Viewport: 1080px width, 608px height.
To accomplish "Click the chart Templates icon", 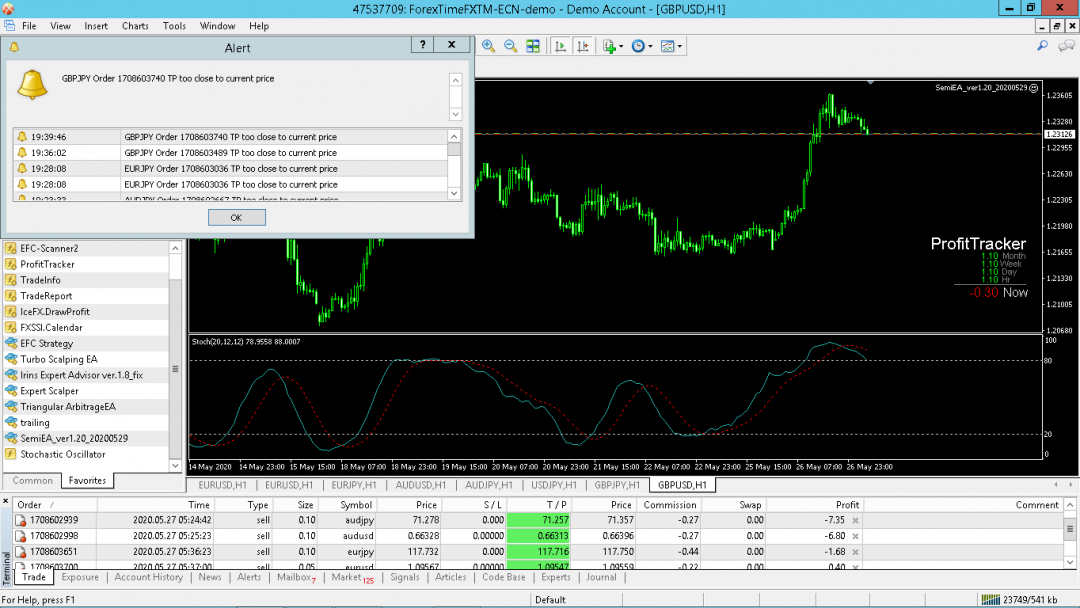I will tap(668, 46).
